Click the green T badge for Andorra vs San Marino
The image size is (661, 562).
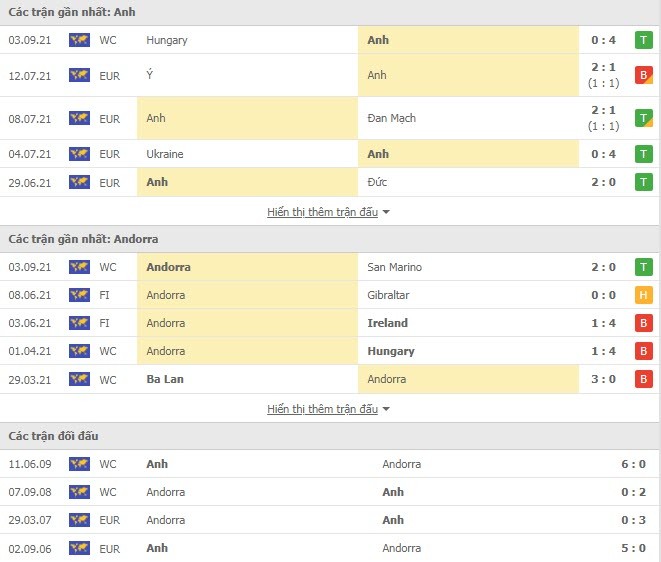[643, 267]
